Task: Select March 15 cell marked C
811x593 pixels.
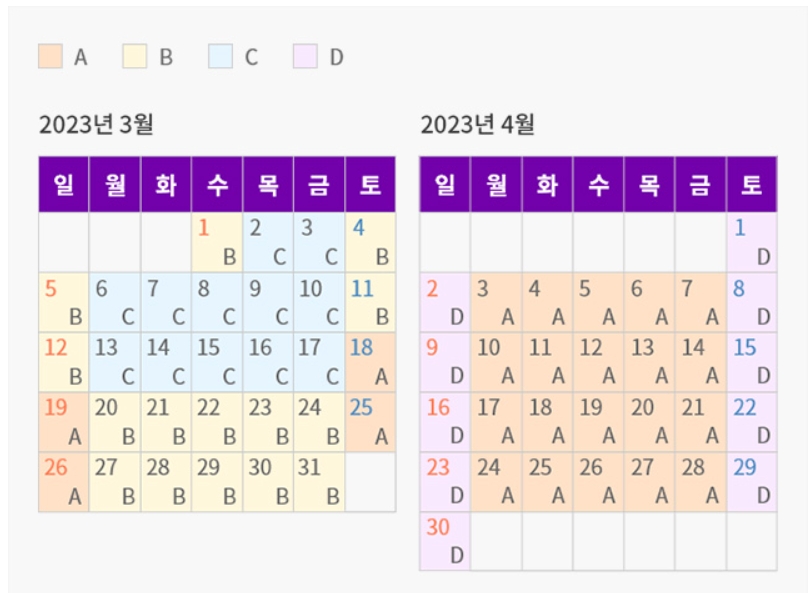Action: pyautogui.click(x=217, y=362)
